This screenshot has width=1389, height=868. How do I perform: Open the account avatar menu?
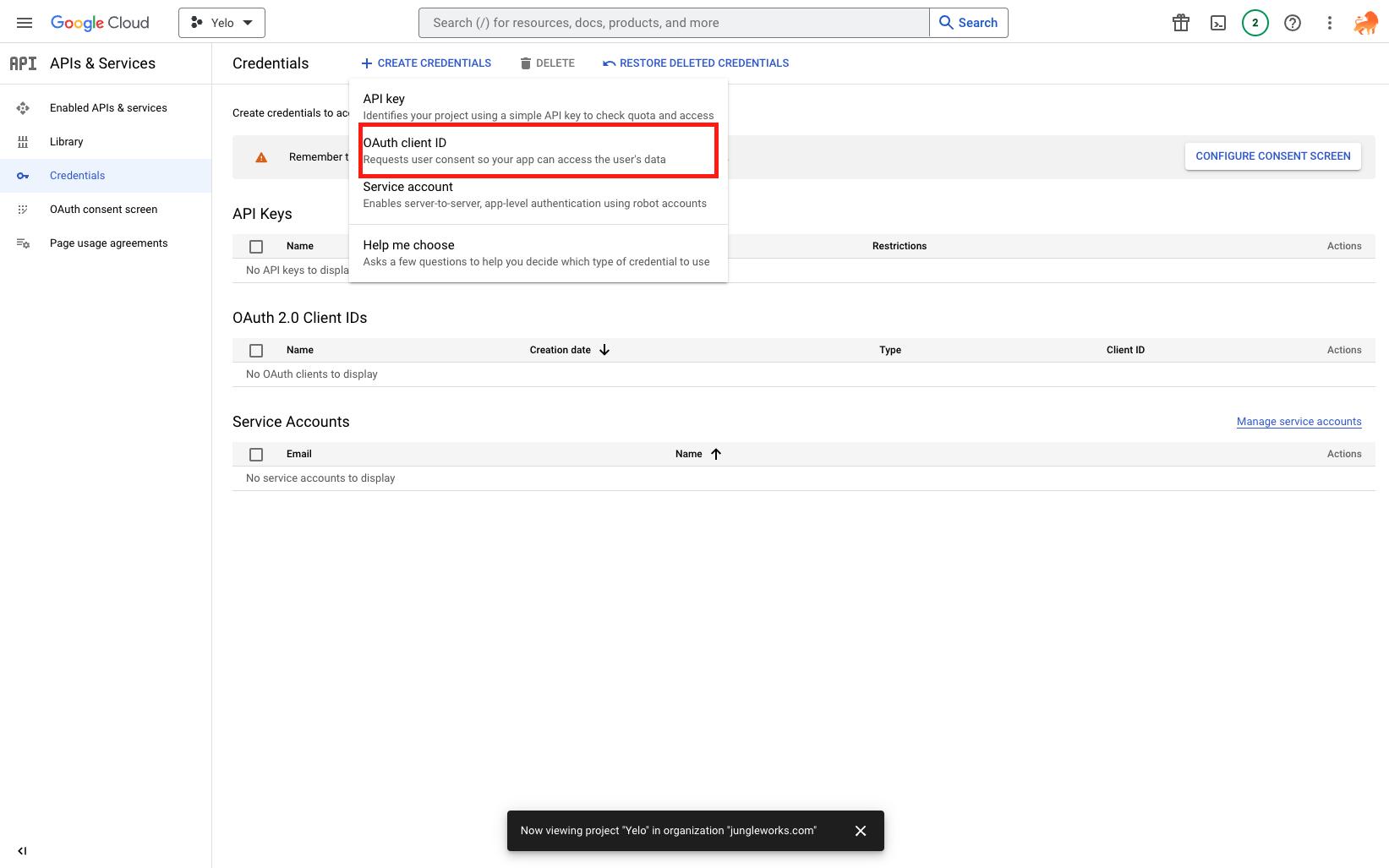click(x=1365, y=23)
